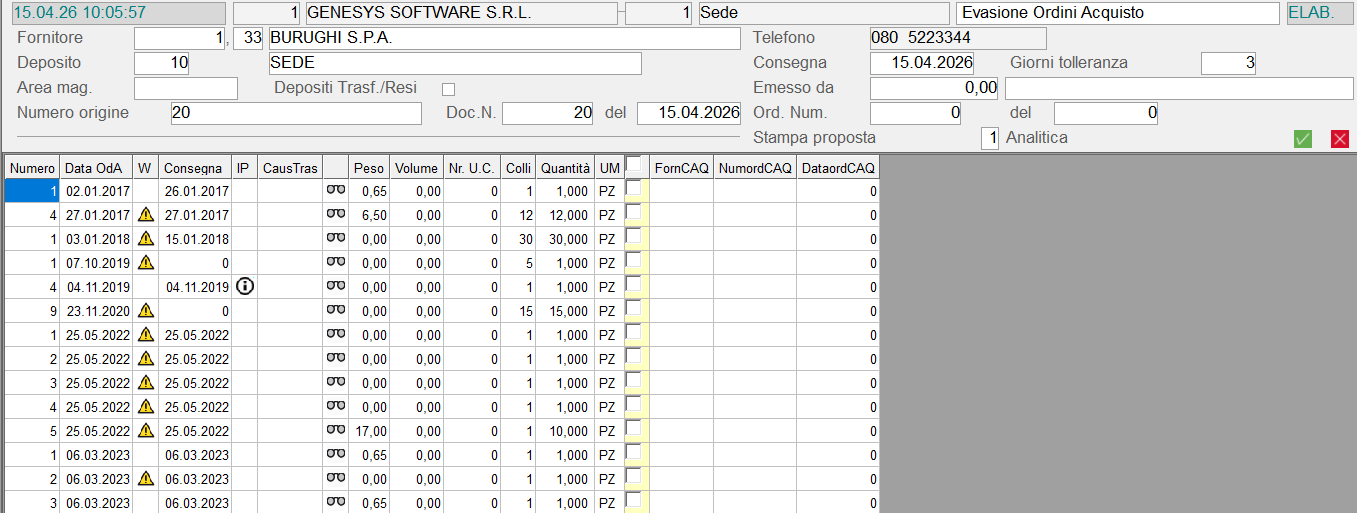Image resolution: width=1357 pixels, height=513 pixels.
Task: Click the Evasione Ordini Acquisto title field
Action: tap(1116, 13)
